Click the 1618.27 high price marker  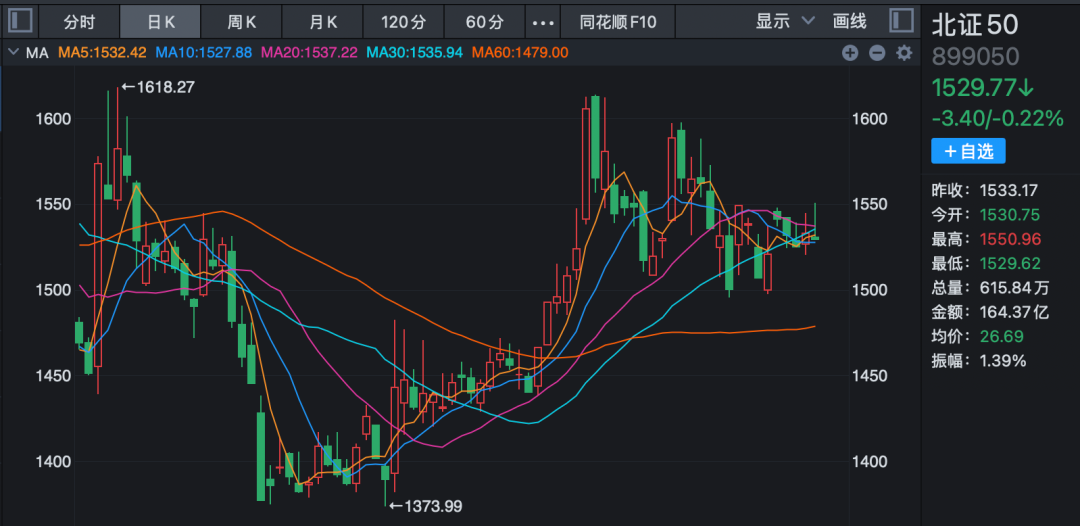tap(158, 87)
